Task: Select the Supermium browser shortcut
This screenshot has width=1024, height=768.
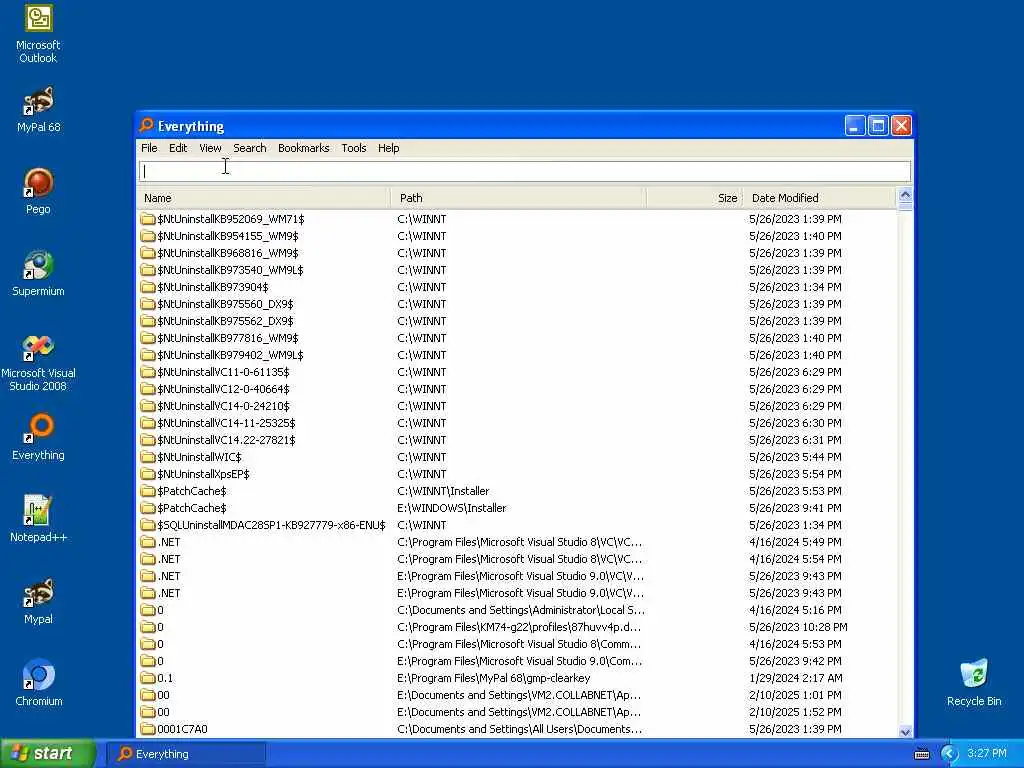Action: click(x=38, y=274)
